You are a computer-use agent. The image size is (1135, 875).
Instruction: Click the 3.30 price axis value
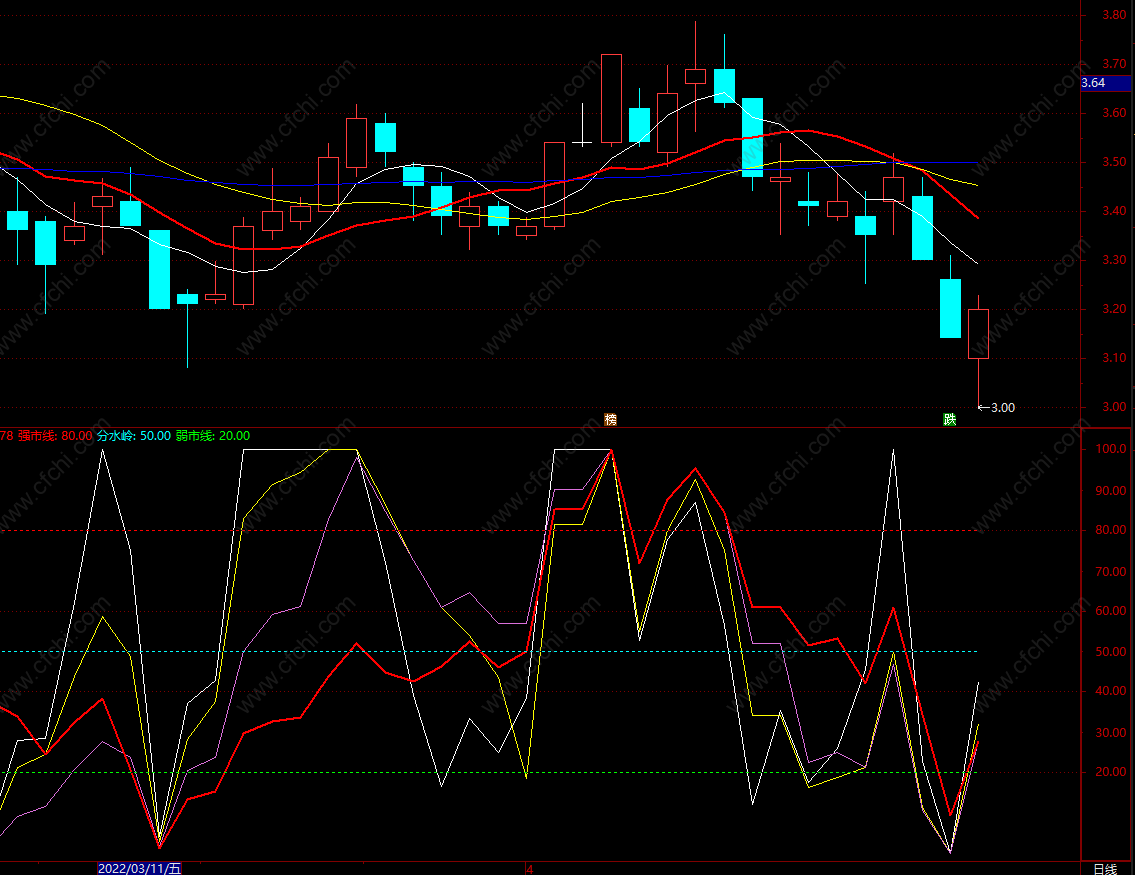tap(1114, 260)
